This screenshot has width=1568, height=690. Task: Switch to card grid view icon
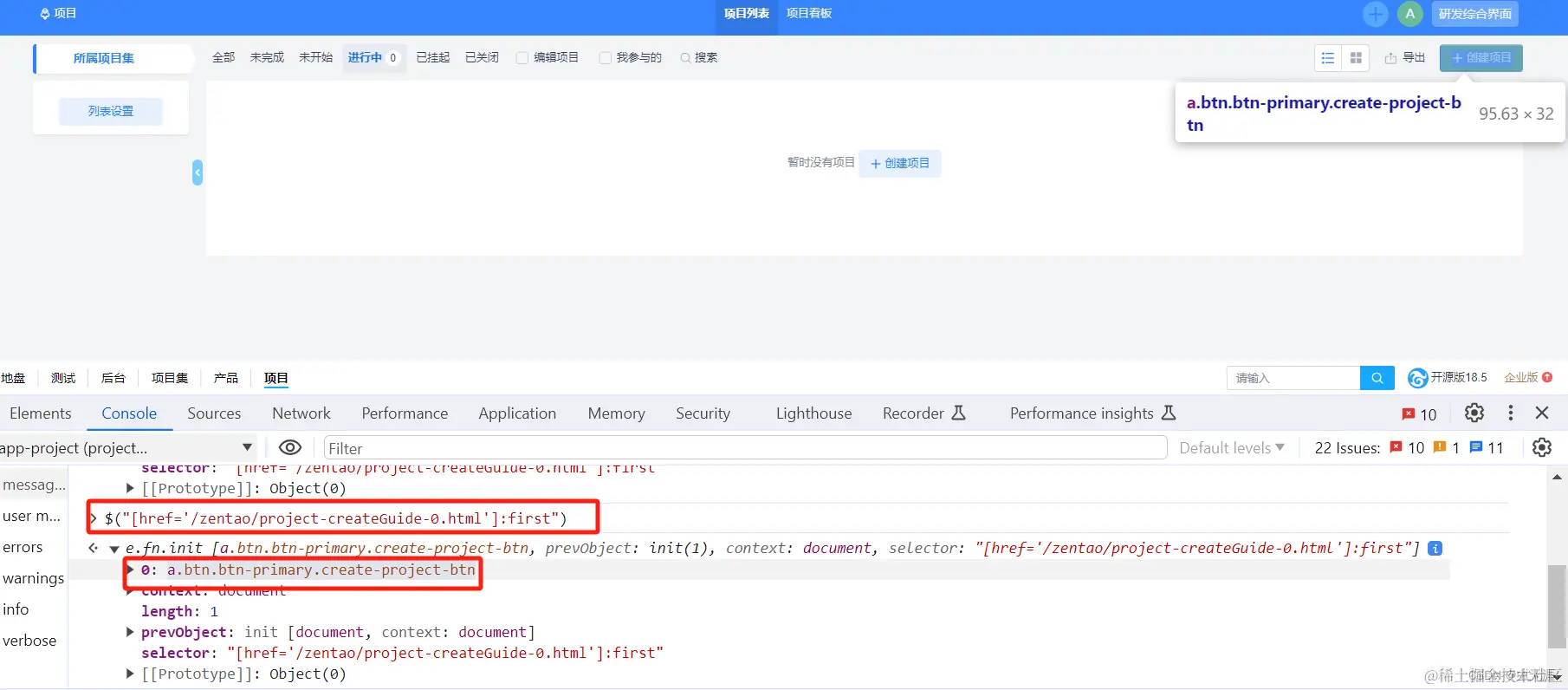coord(1356,58)
